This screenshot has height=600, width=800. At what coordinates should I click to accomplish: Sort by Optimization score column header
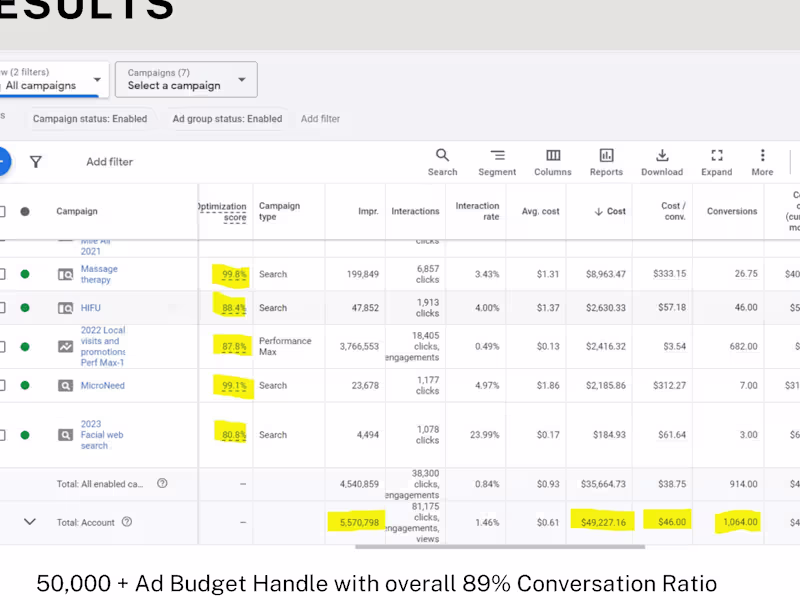[x=223, y=212]
